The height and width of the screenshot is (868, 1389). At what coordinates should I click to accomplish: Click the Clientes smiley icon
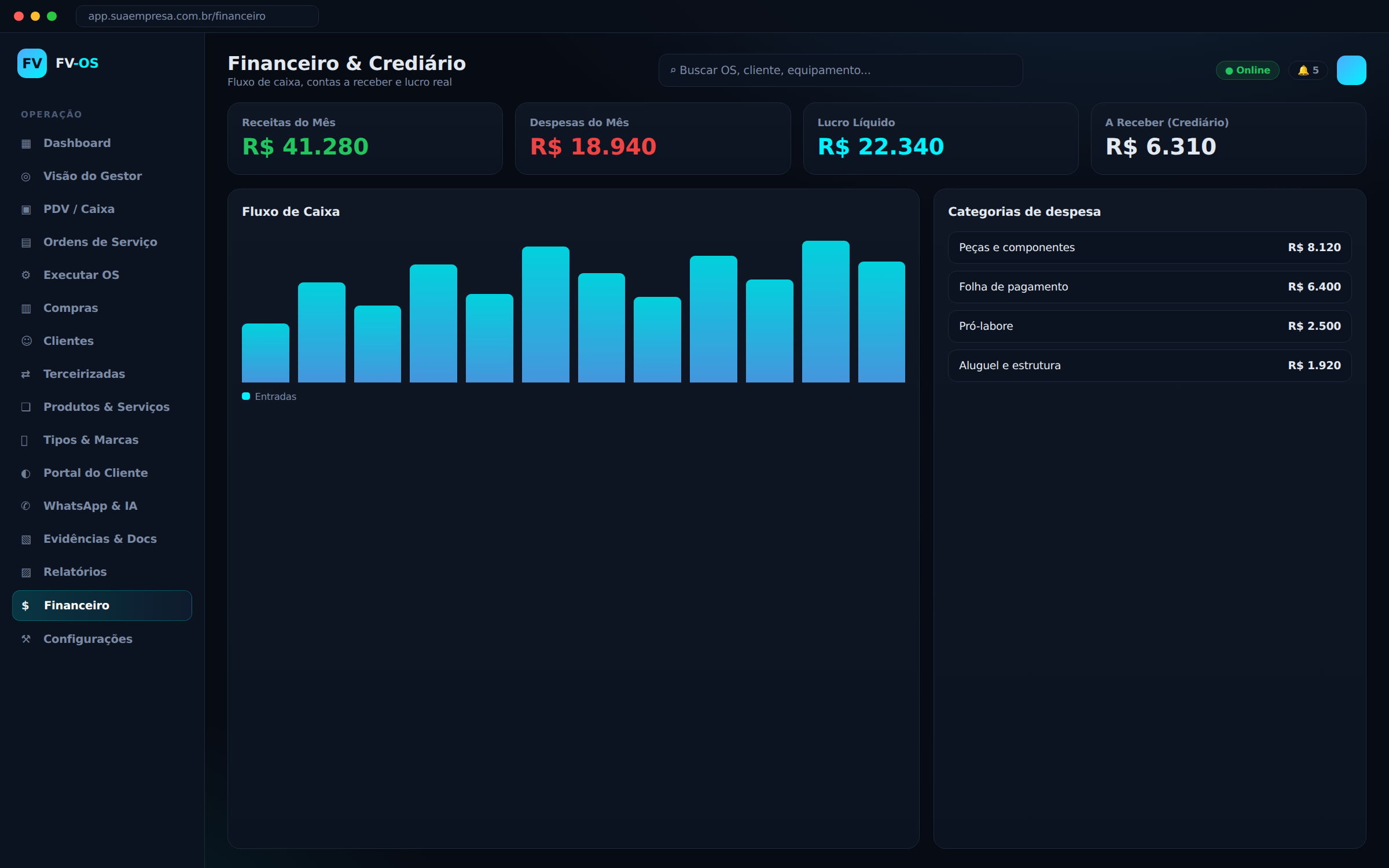point(26,341)
